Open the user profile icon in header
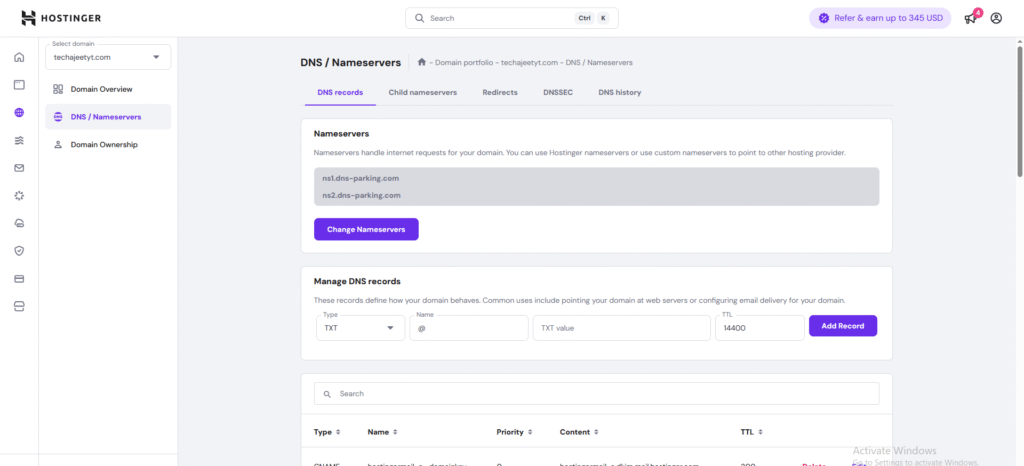Screen dimensions: 1024x466 point(996,18)
